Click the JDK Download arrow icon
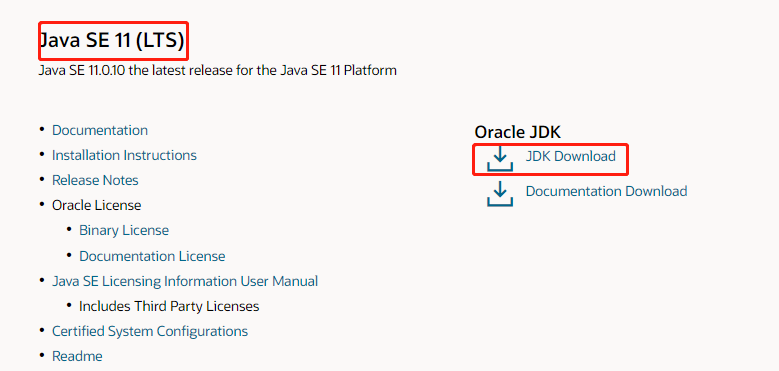The width and height of the screenshot is (779, 371). [500, 158]
